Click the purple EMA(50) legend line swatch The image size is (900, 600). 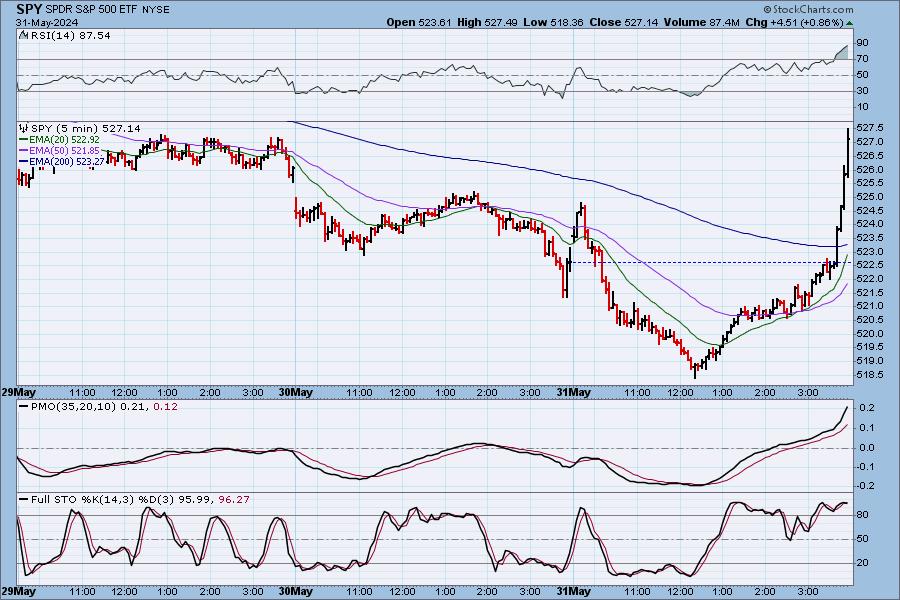point(24,150)
